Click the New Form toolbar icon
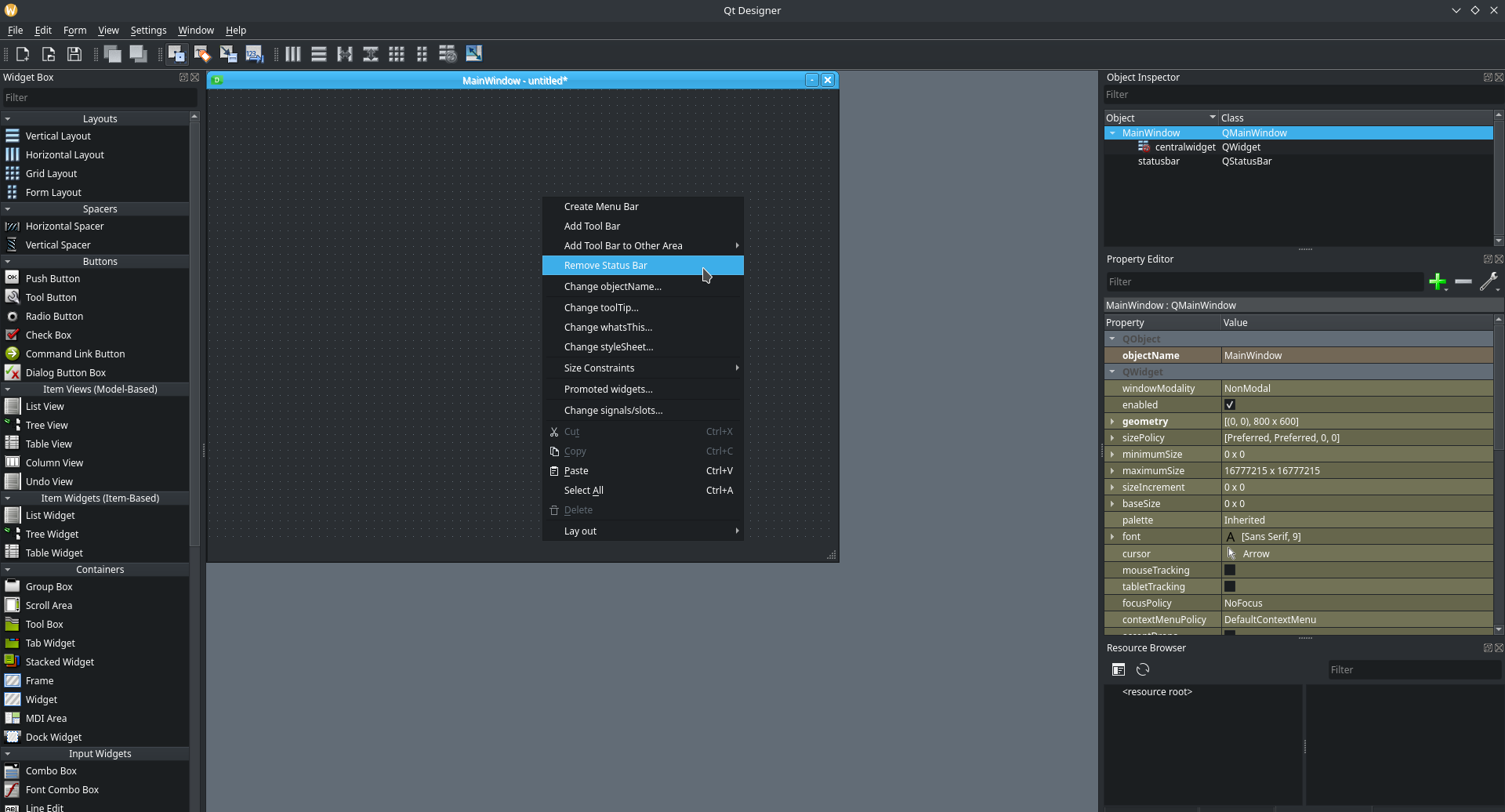The height and width of the screenshot is (812, 1505). point(23,54)
